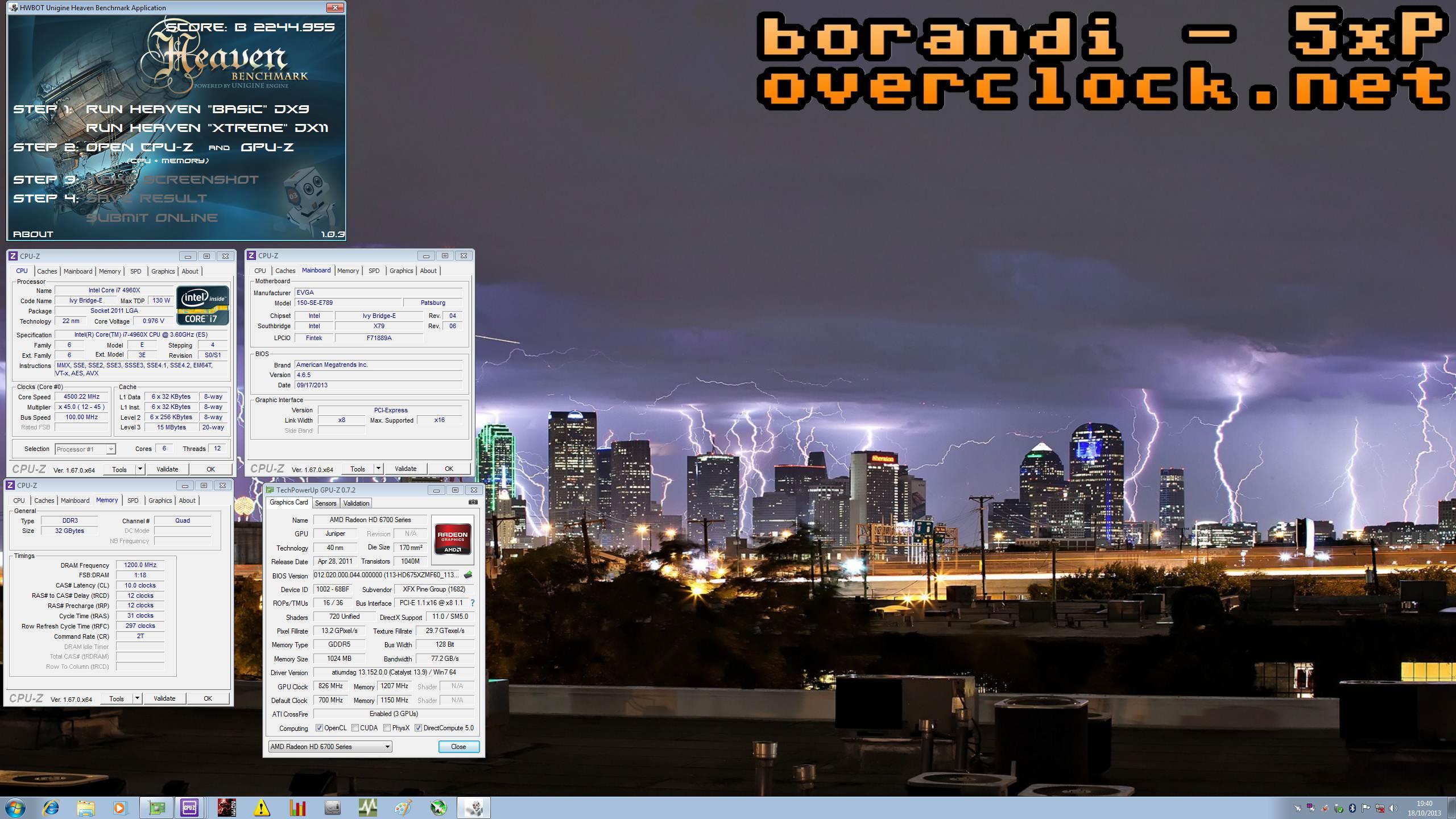Click the Radeon Graphics logo in GPU-Z
Image resolution: width=1456 pixels, height=819 pixels.
(x=453, y=539)
